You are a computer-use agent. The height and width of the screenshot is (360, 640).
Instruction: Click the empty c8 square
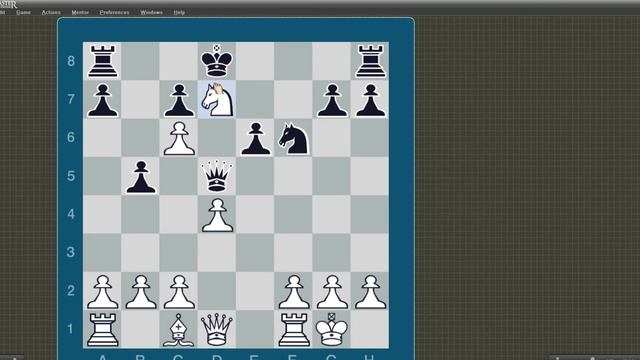pos(178,61)
